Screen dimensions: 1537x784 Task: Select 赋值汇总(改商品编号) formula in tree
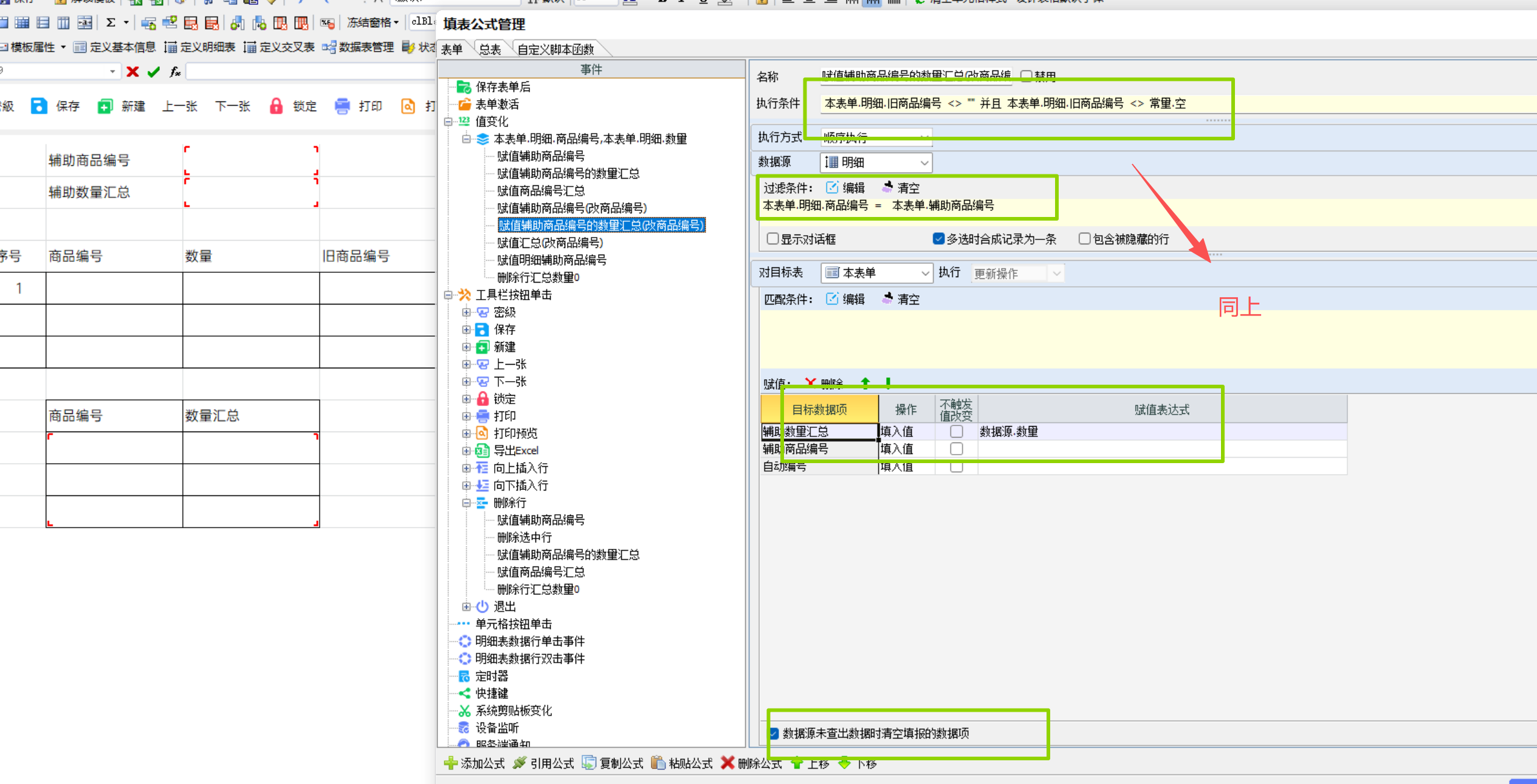549,243
